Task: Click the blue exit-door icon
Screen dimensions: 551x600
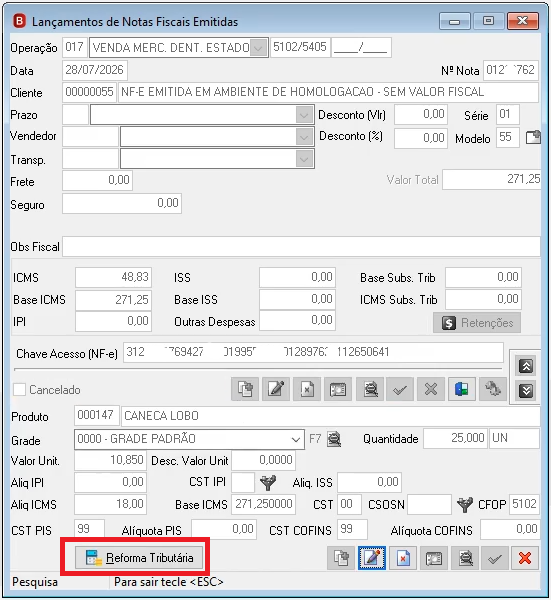Action: [x=462, y=389]
